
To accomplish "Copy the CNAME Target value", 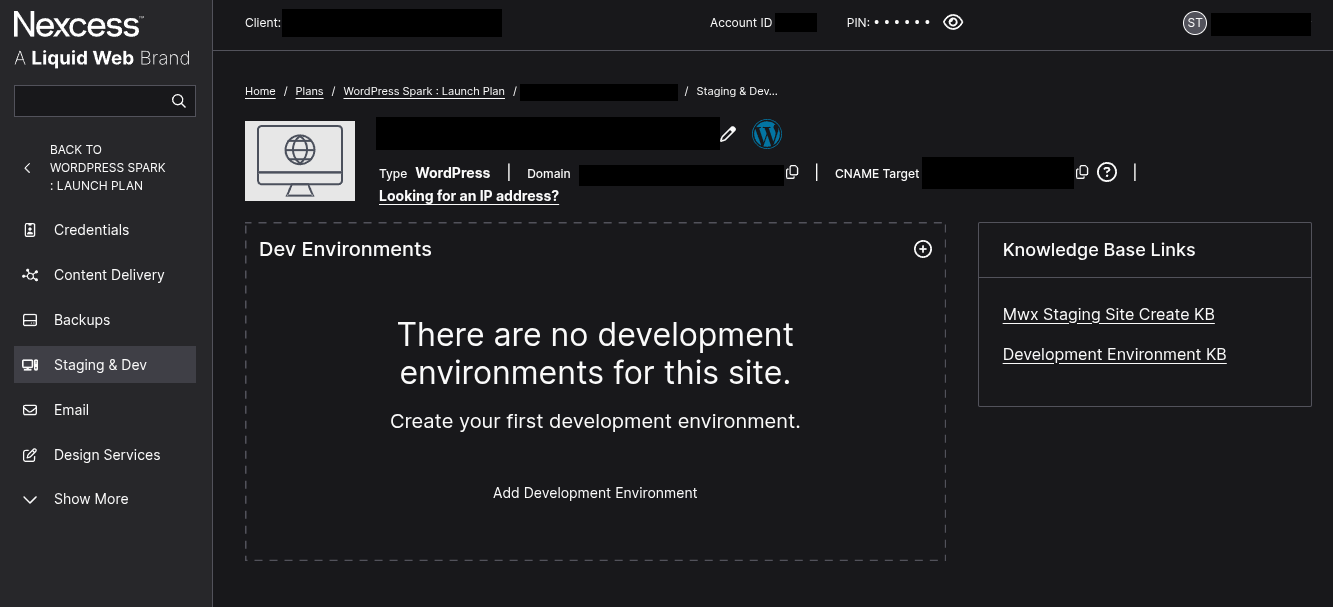I will 1082,172.
